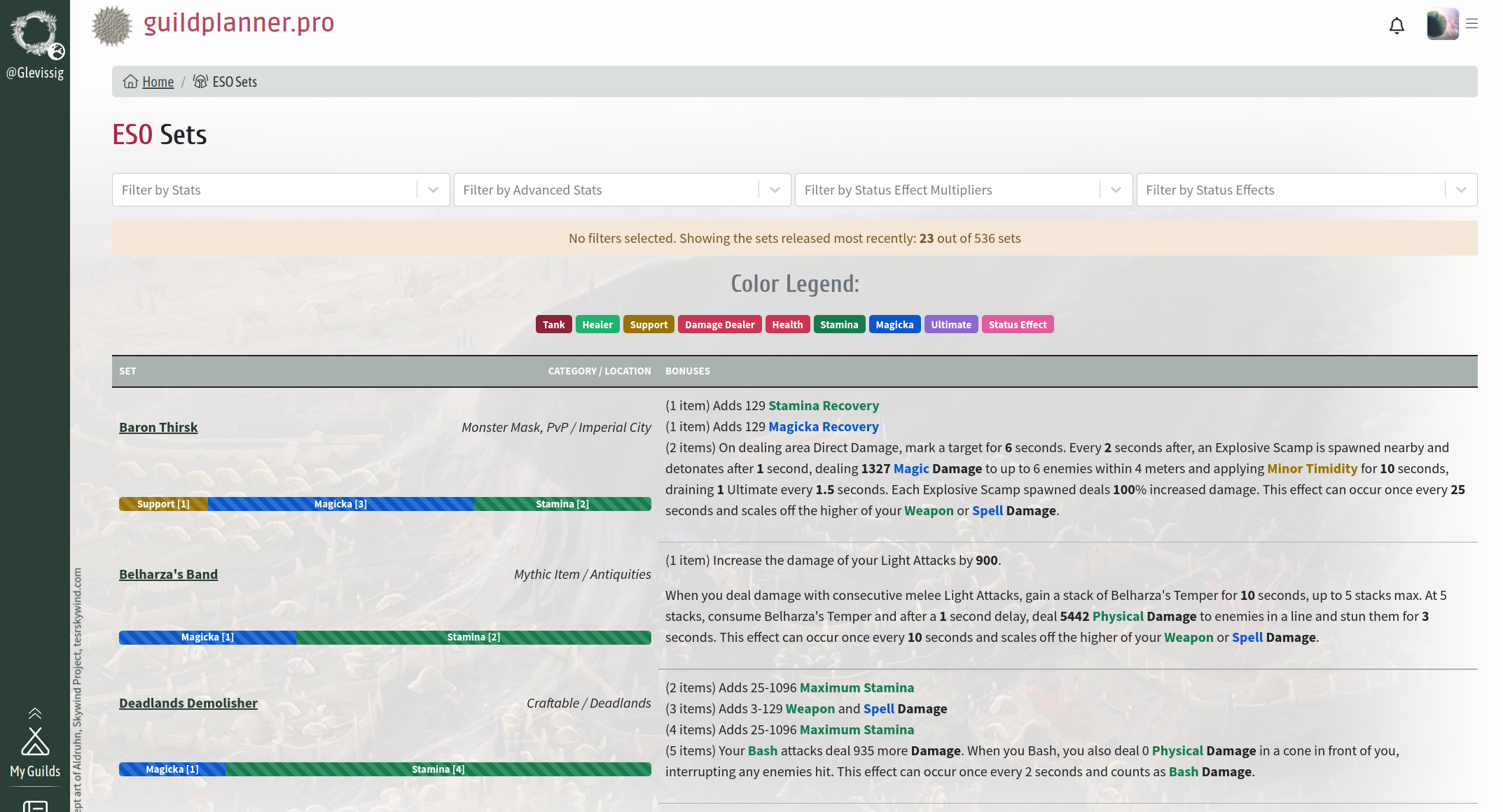Expand the Filter by Stats dropdown
Image resolution: width=1503 pixels, height=812 pixels.
pyautogui.click(x=433, y=189)
